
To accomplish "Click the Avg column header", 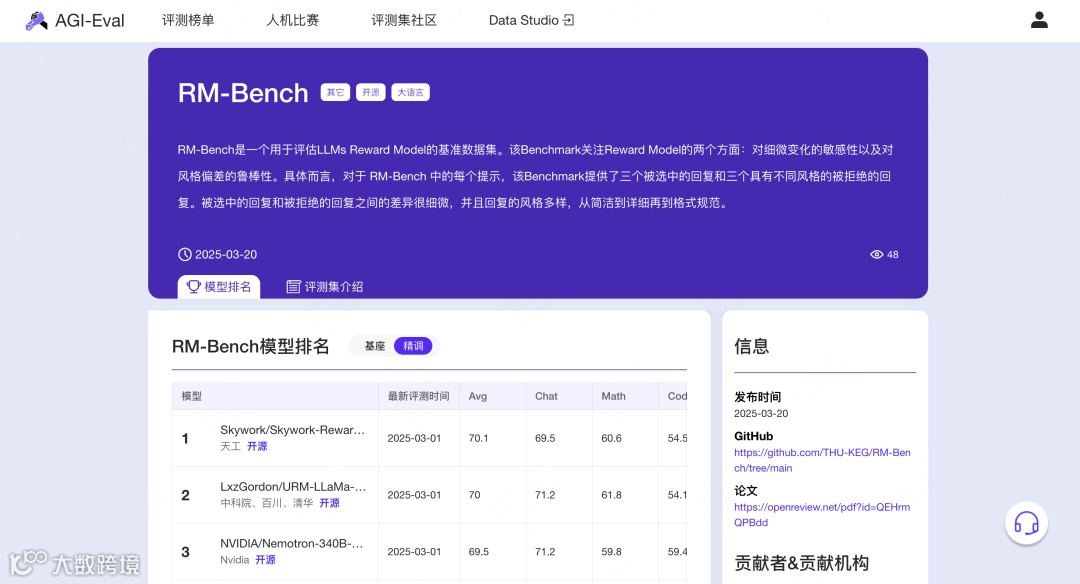I will pos(477,396).
